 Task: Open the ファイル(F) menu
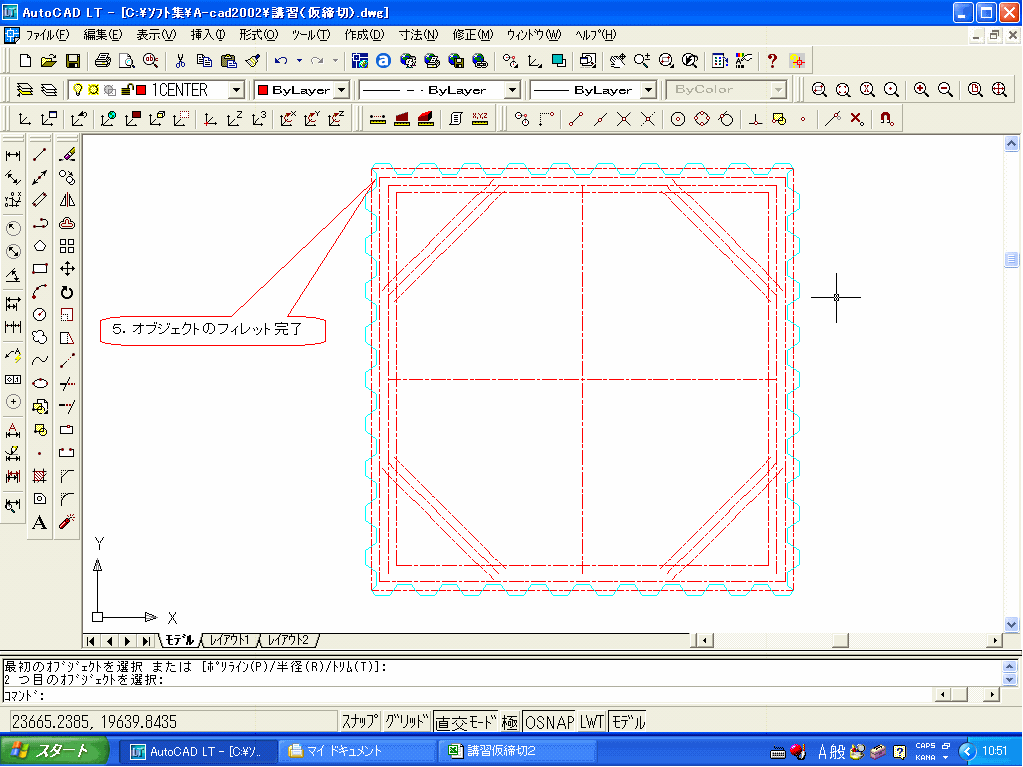[47, 35]
